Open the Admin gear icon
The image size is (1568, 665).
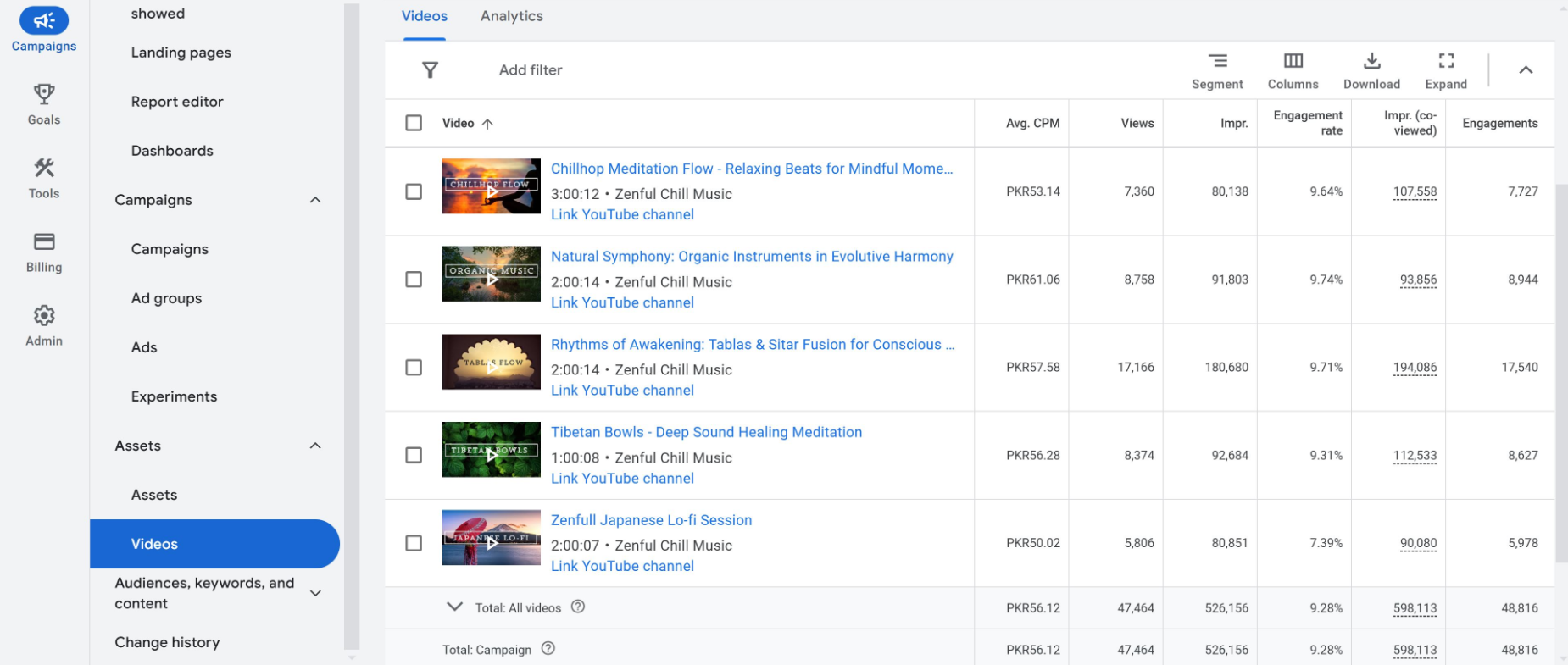pos(44,316)
